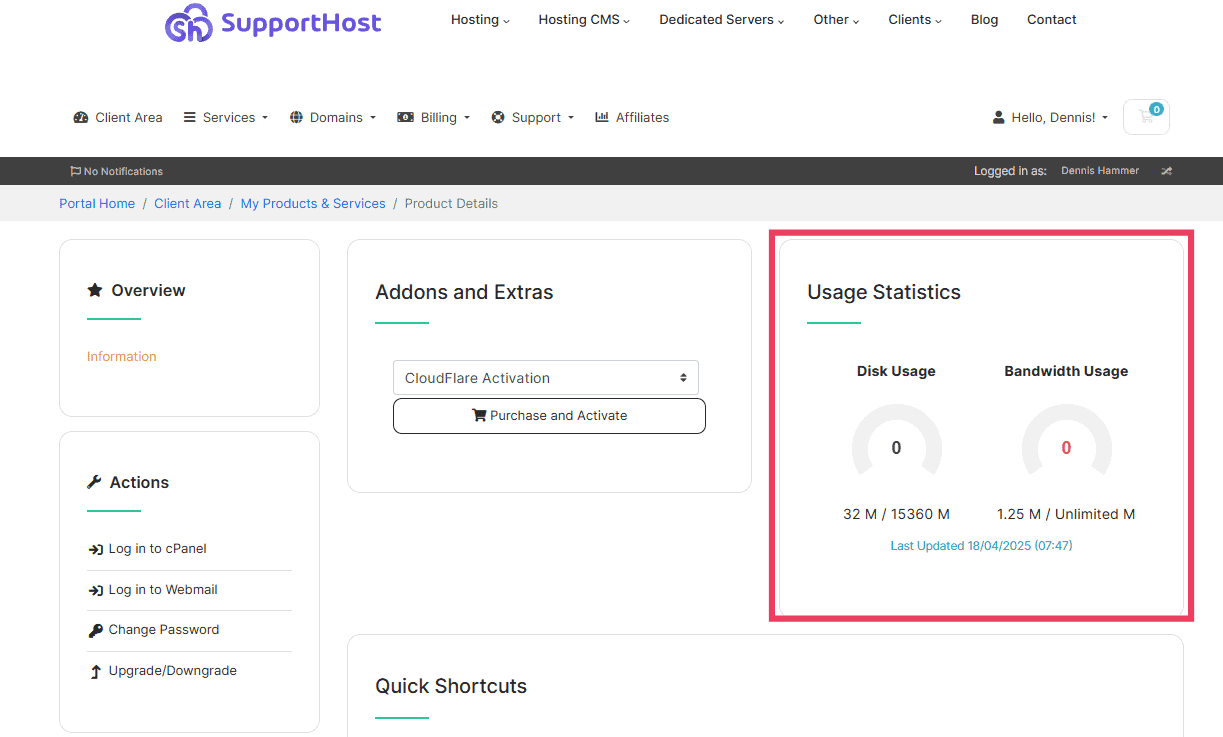Click the wrench icon in the Actions panel
1223x737 pixels.
(x=96, y=482)
